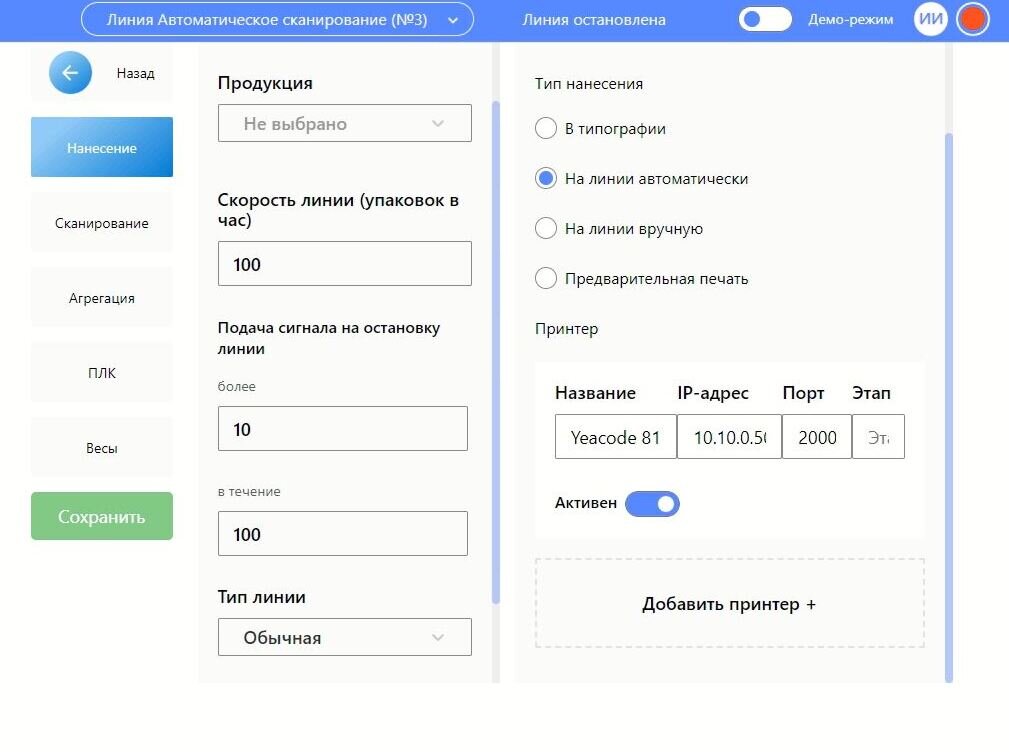Click the left panel vertical scrollbar
1009x752 pixels.
pos(495,353)
